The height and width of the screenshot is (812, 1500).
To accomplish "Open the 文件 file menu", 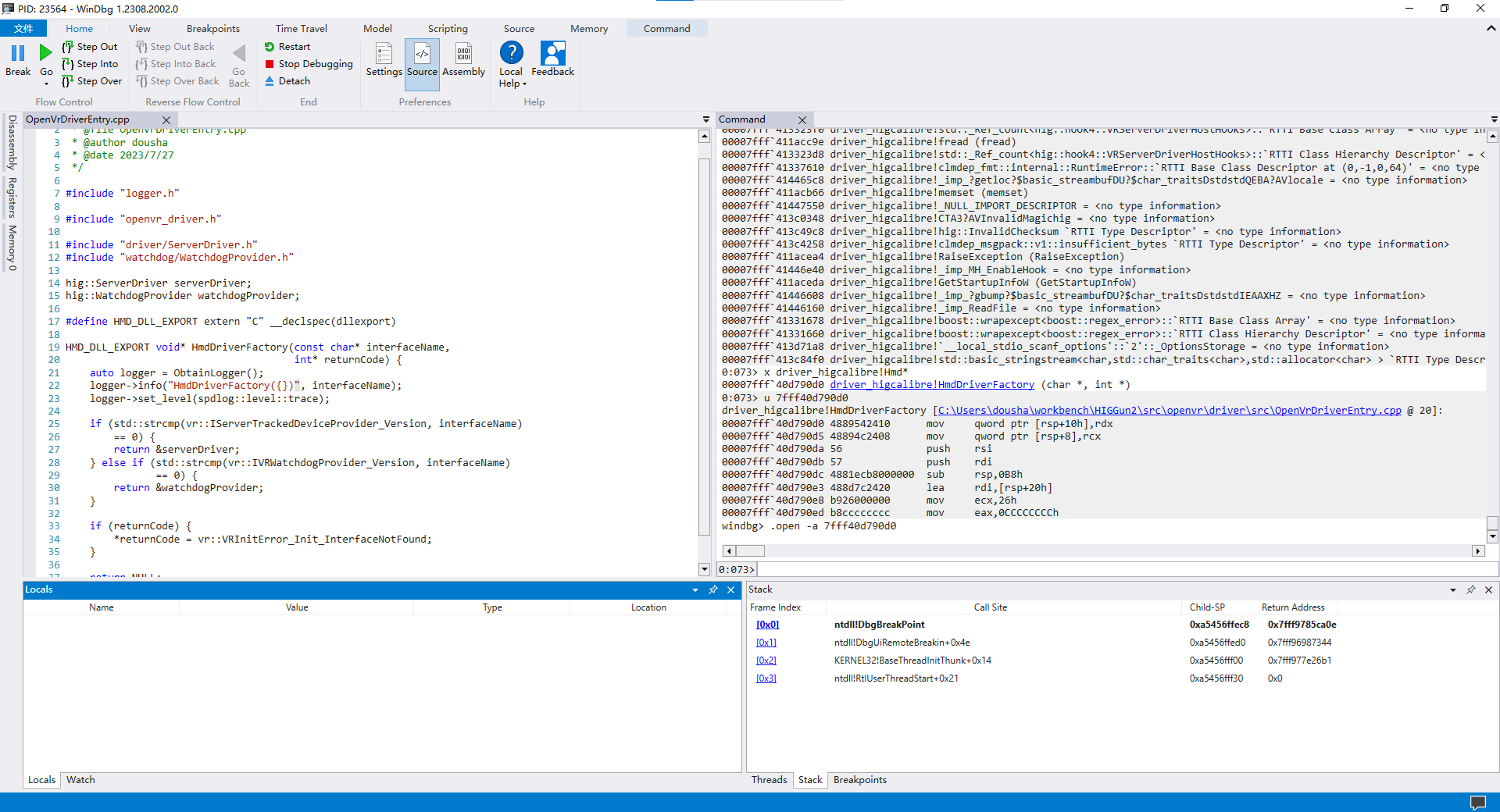I will (23, 29).
